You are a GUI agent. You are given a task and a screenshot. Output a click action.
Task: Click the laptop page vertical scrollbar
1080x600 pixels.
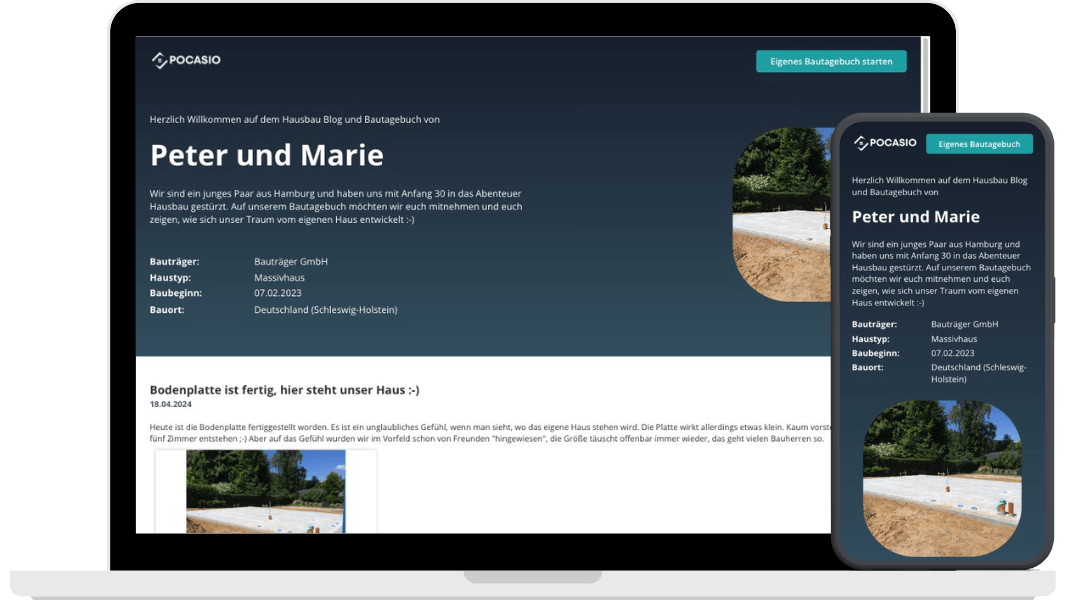click(925, 74)
